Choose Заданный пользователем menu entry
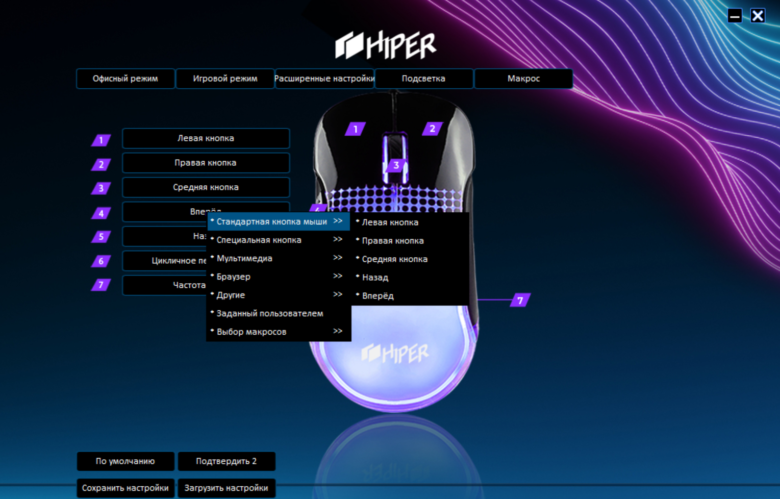This screenshot has width=780, height=499. pos(279,313)
